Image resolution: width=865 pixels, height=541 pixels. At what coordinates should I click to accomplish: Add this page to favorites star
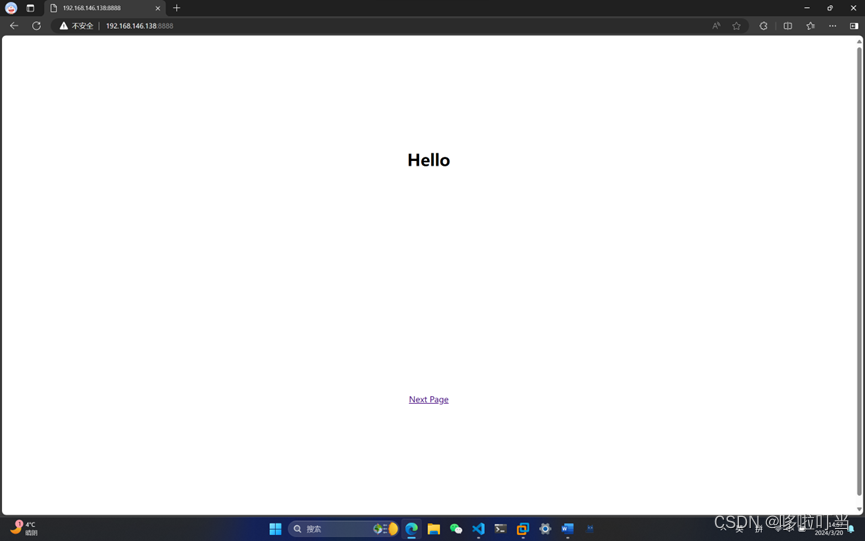tap(736, 26)
